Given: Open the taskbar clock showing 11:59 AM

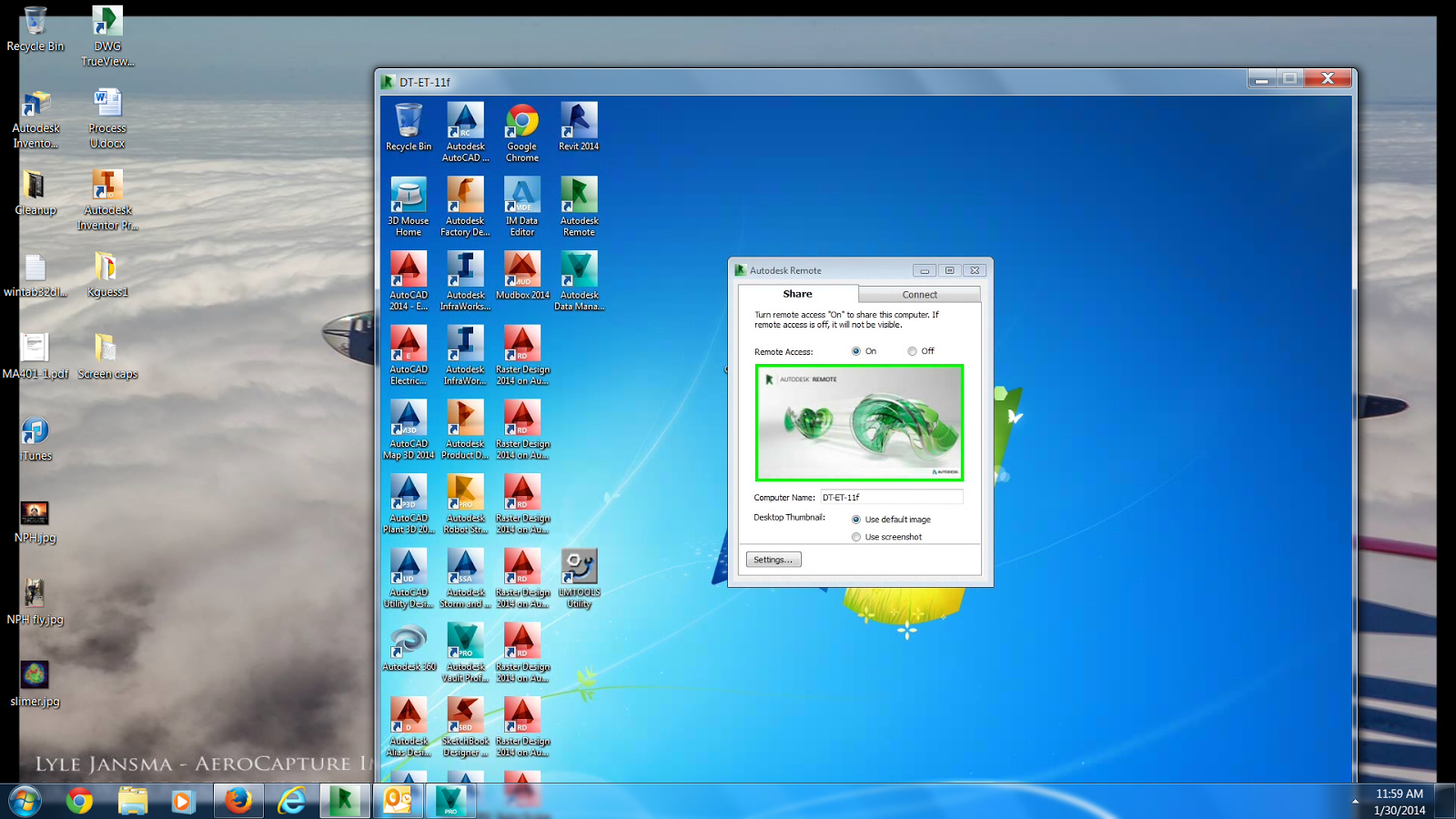Looking at the screenshot, I should click(x=1400, y=802).
